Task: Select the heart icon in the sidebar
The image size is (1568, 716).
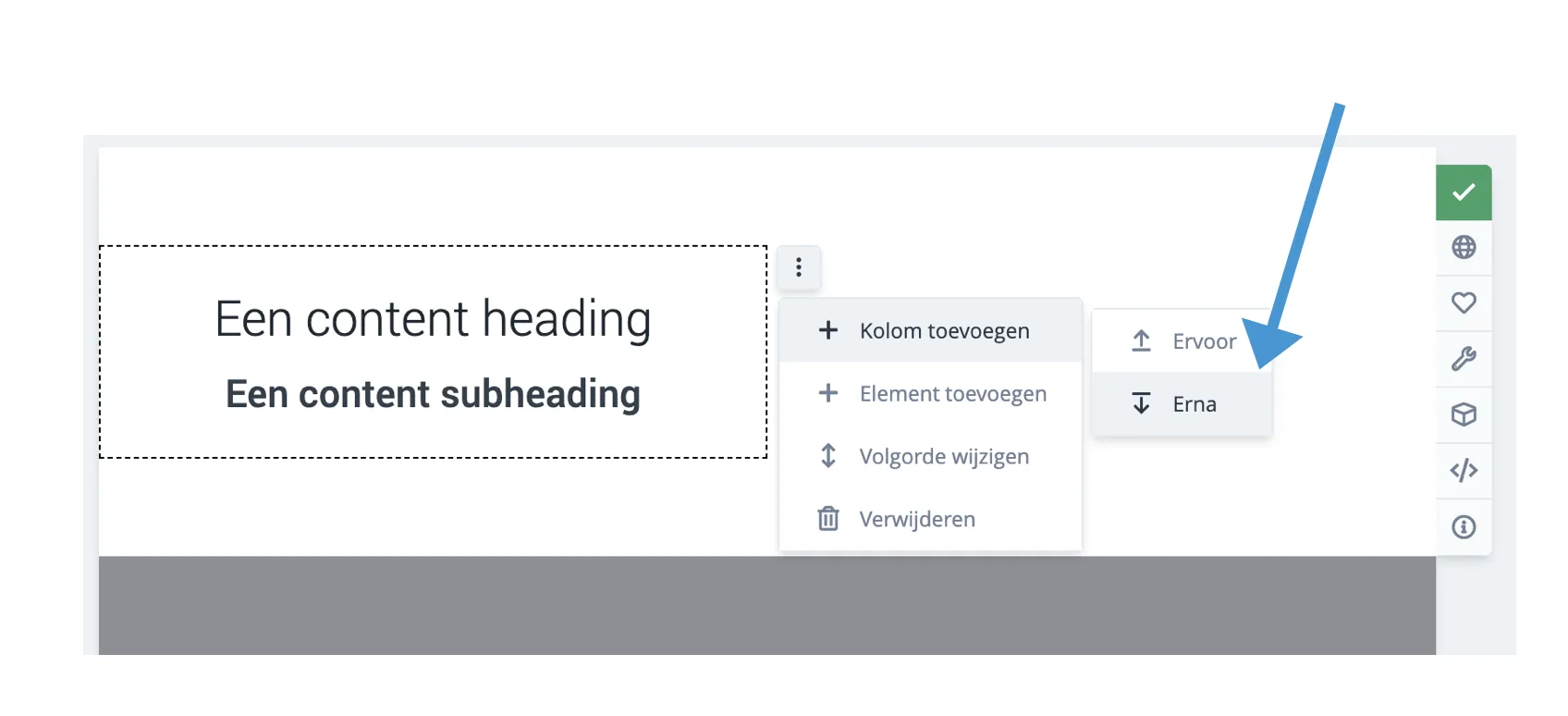Action: tap(1464, 302)
